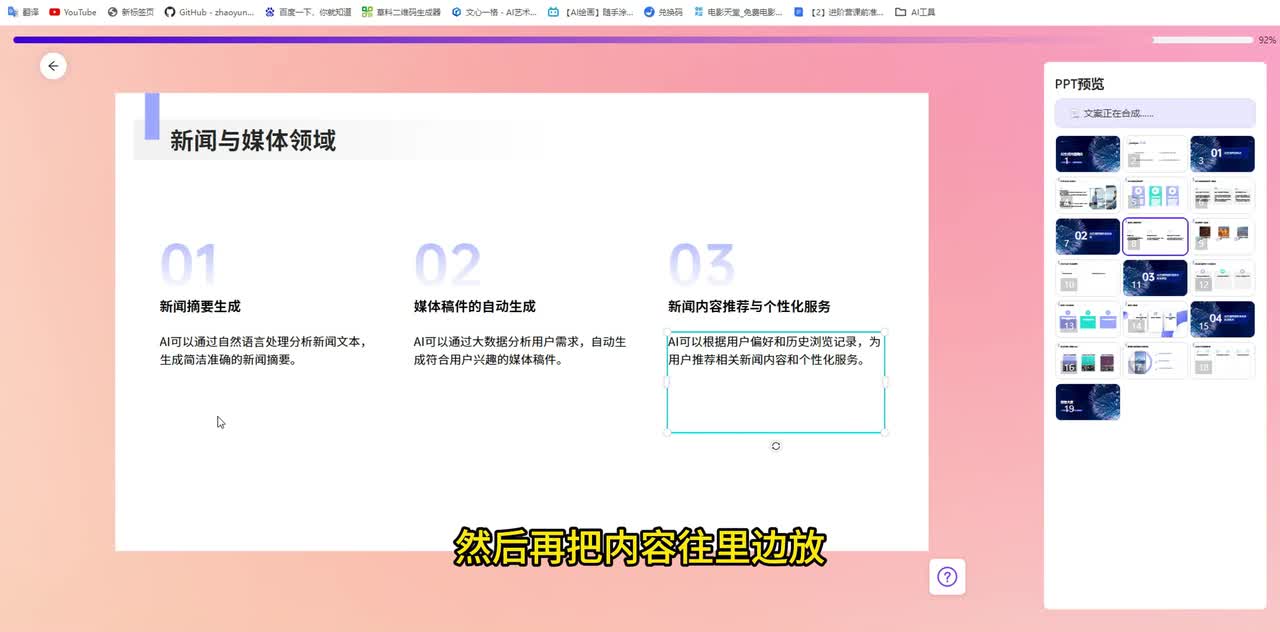Select slide 11 thumbnail with the 03 section cover
Image resolution: width=1280 pixels, height=632 pixels.
[1154, 278]
